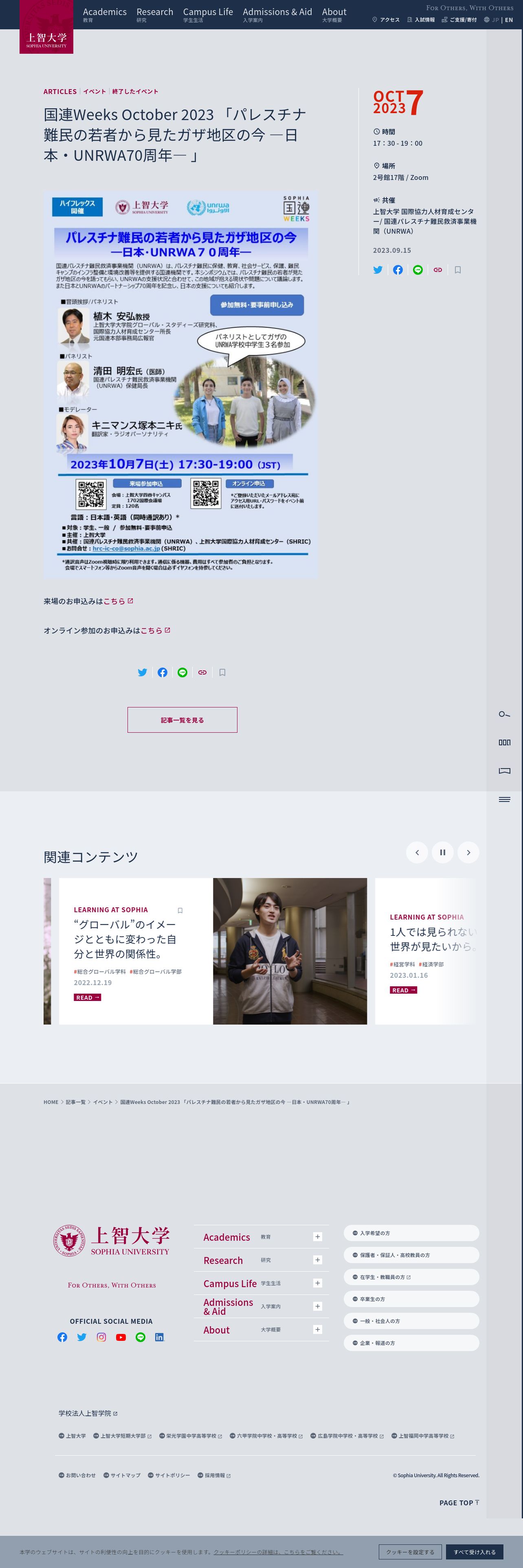Bookmark the article from the date sidebar
The width and height of the screenshot is (523, 1568).
pyautogui.click(x=458, y=269)
